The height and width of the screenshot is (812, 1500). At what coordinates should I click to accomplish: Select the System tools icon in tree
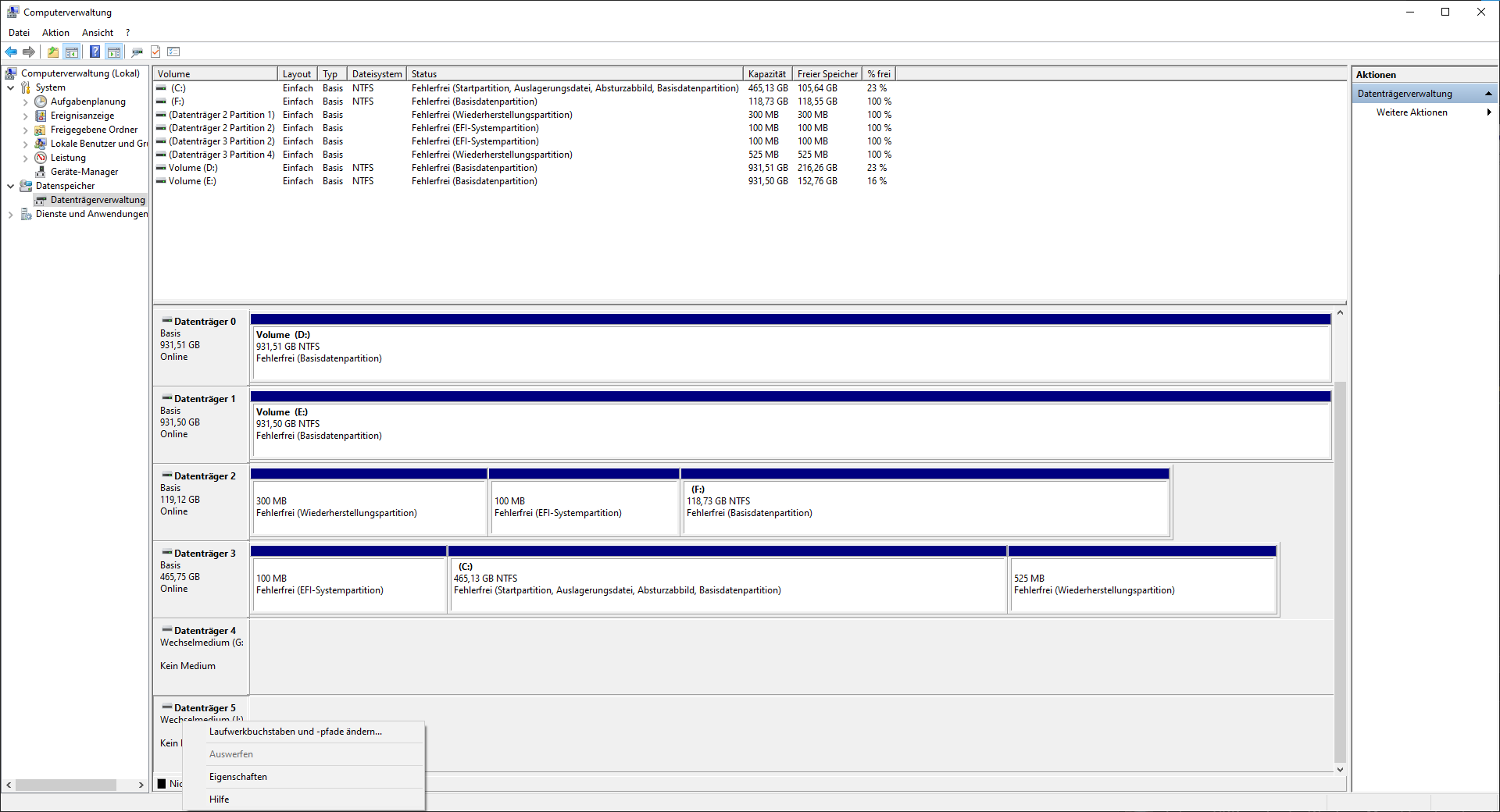26,87
